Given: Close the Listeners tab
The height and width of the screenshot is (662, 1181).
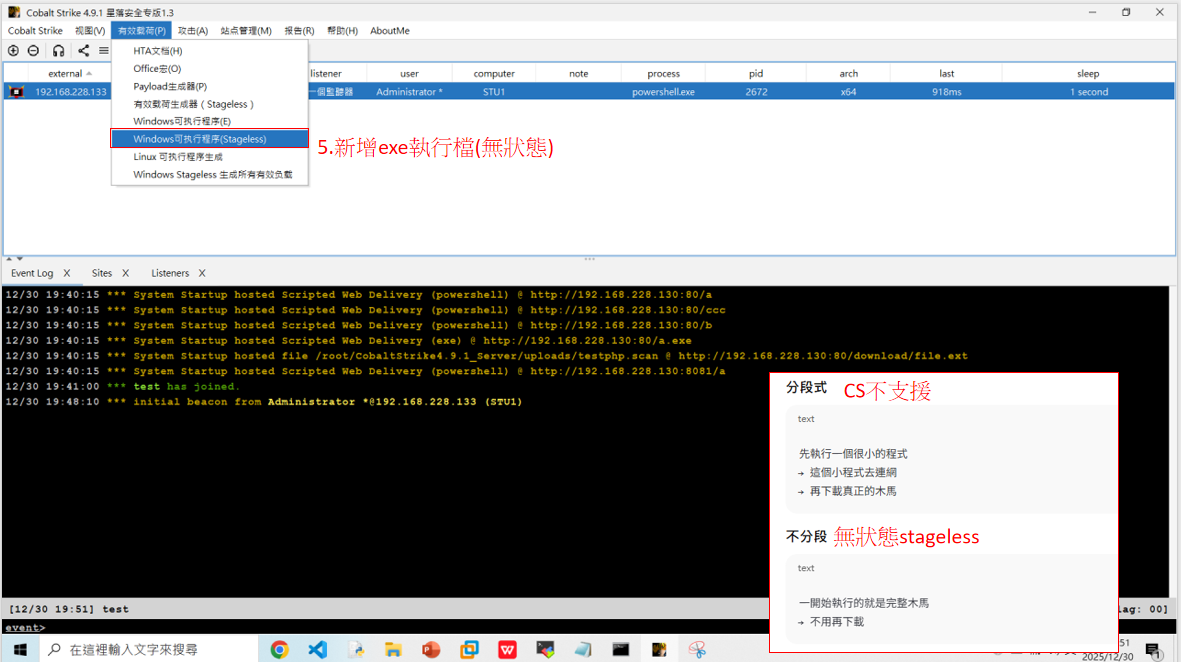Looking at the screenshot, I should tap(202, 273).
